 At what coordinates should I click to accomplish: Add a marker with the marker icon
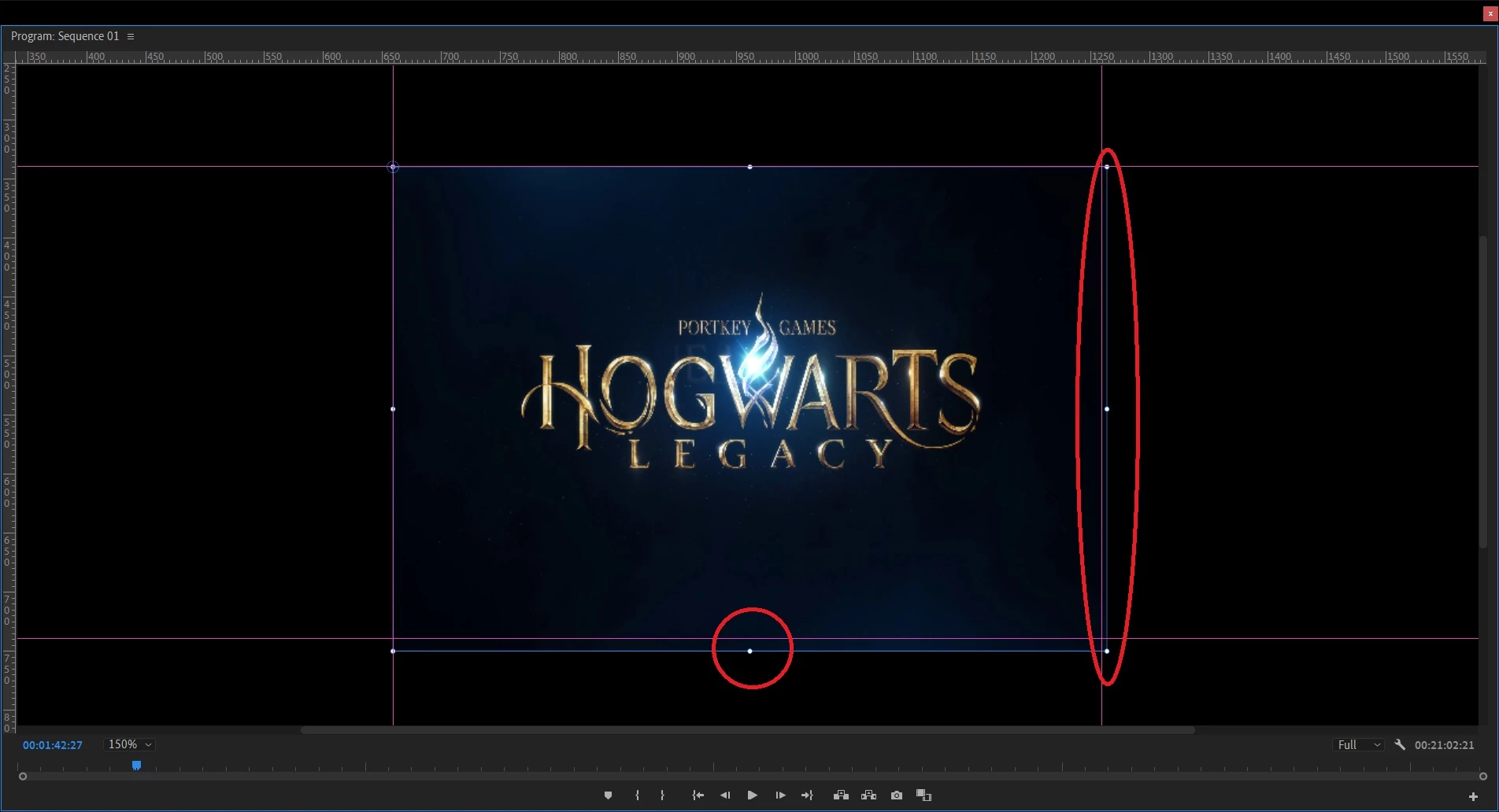(608, 795)
